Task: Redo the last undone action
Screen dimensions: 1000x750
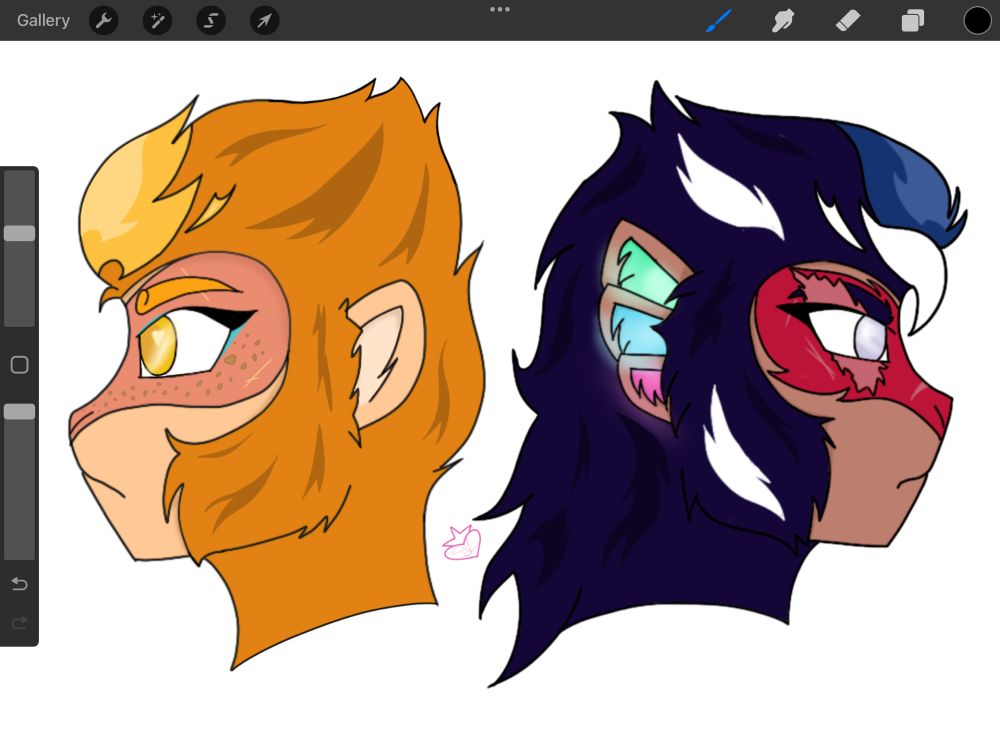Action: pyautogui.click(x=19, y=622)
